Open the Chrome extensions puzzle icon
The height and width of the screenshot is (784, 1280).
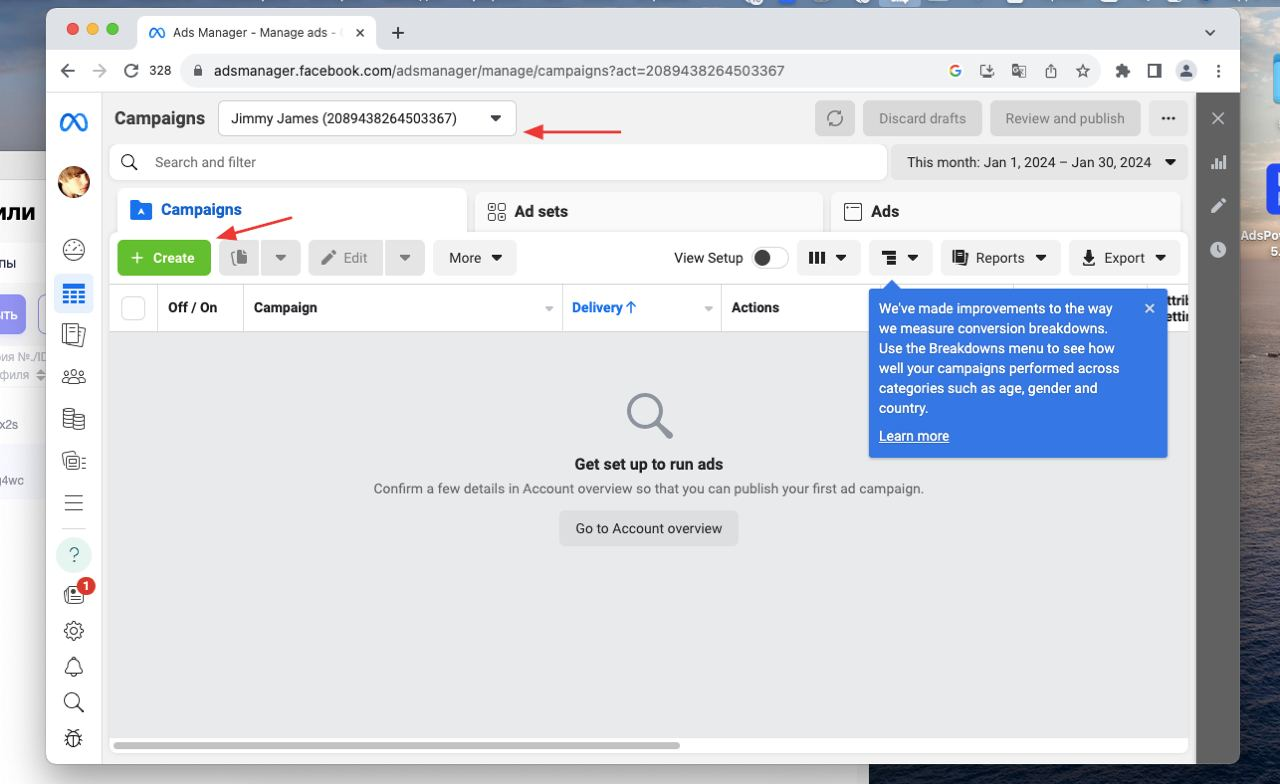1122,71
